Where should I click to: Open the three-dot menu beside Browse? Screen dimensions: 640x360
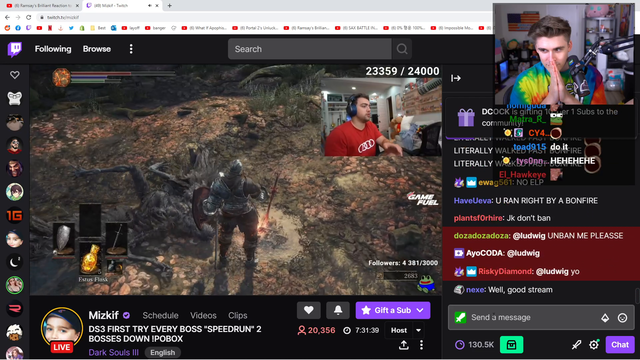pos(131,49)
